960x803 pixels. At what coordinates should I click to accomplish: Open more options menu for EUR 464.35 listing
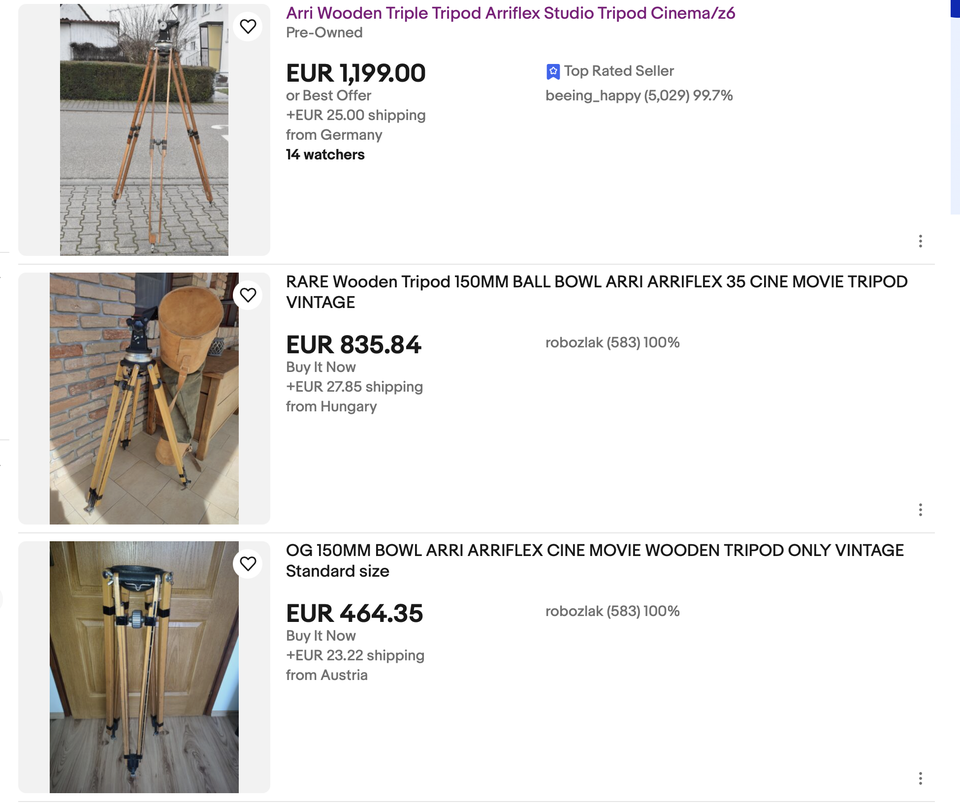(x=920, y=778)
